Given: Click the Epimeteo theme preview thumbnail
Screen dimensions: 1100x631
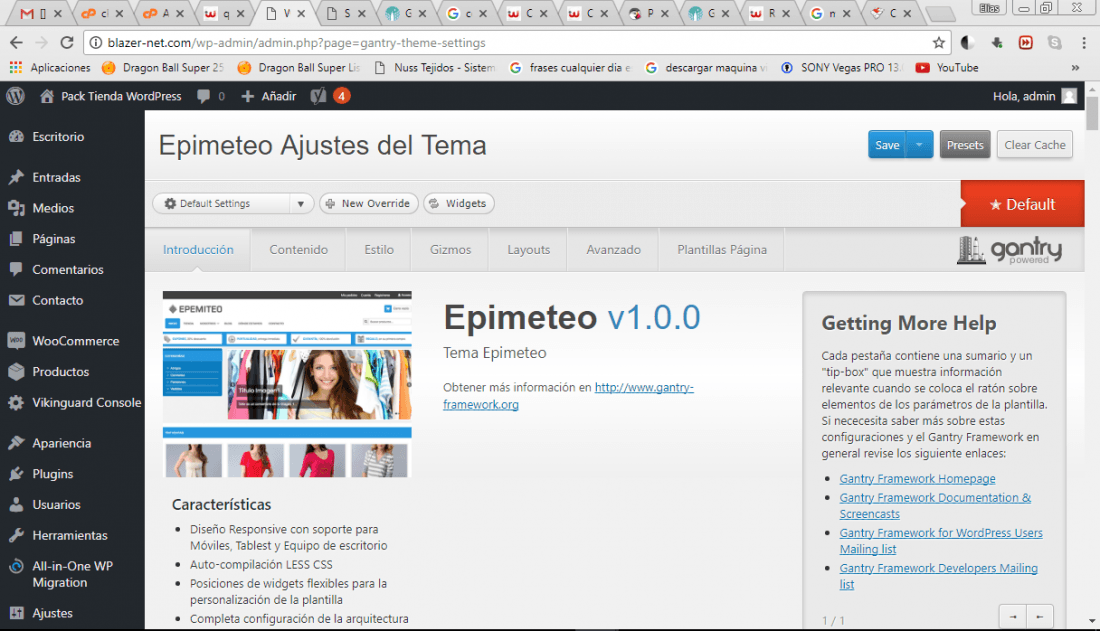Looking at the screenshot, I should 287,385.
